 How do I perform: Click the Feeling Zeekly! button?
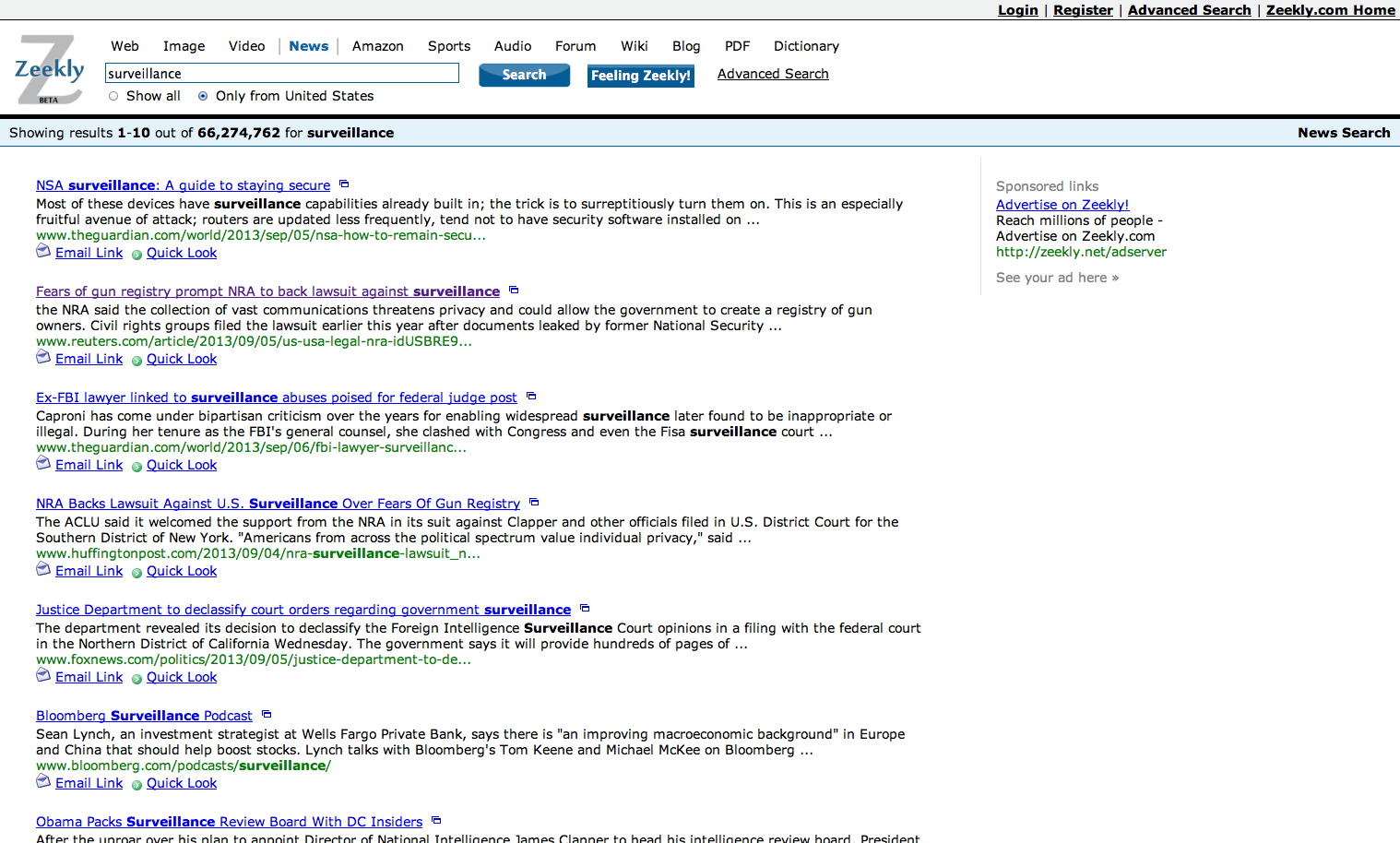pos(640,76)
